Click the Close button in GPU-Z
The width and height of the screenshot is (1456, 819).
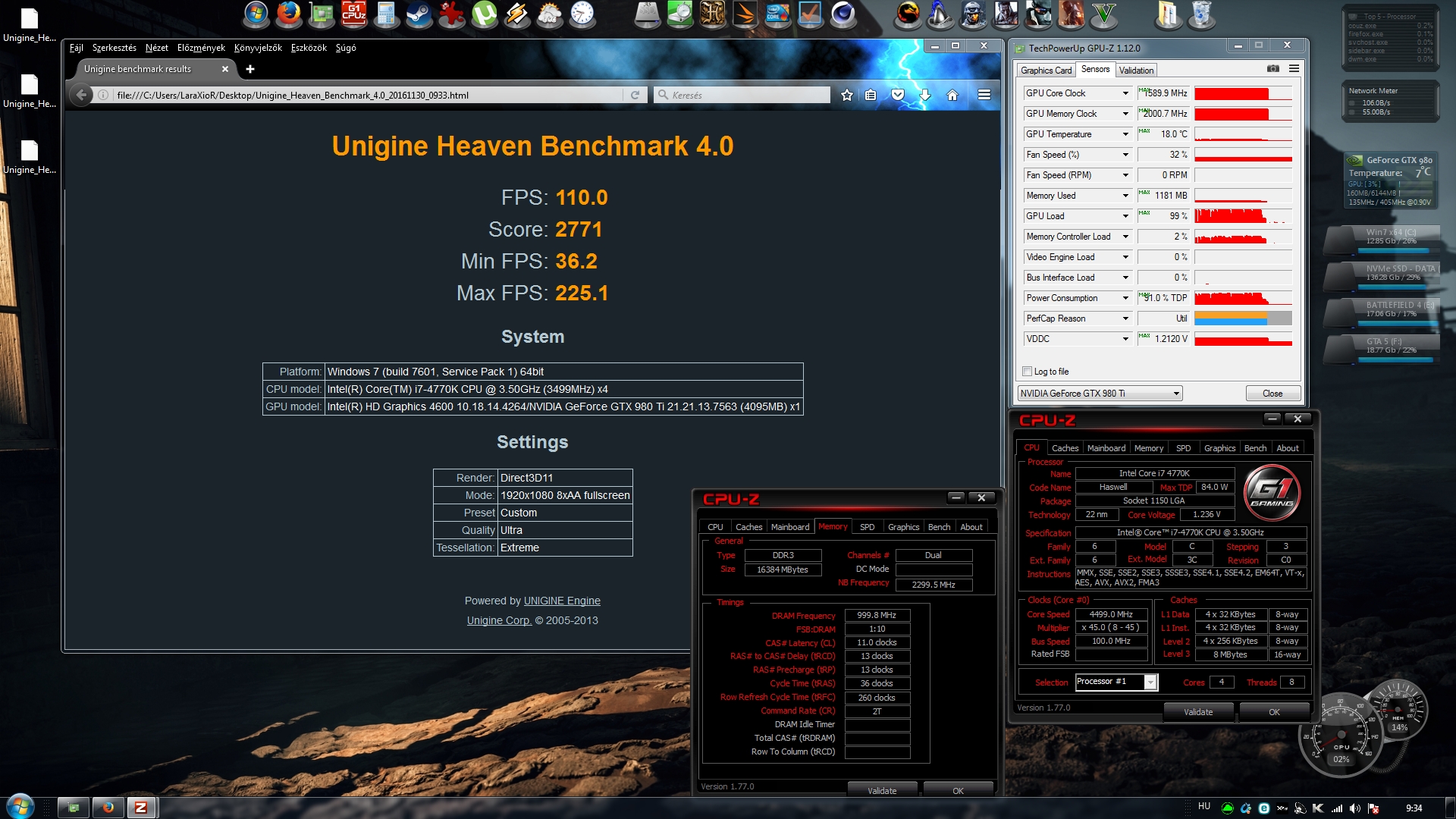pyautogui.click(x=1272, y=394)
